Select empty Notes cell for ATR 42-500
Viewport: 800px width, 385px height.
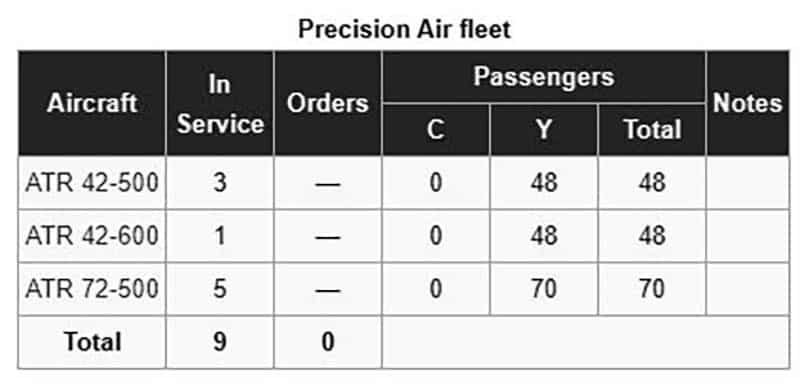(747, 183)
